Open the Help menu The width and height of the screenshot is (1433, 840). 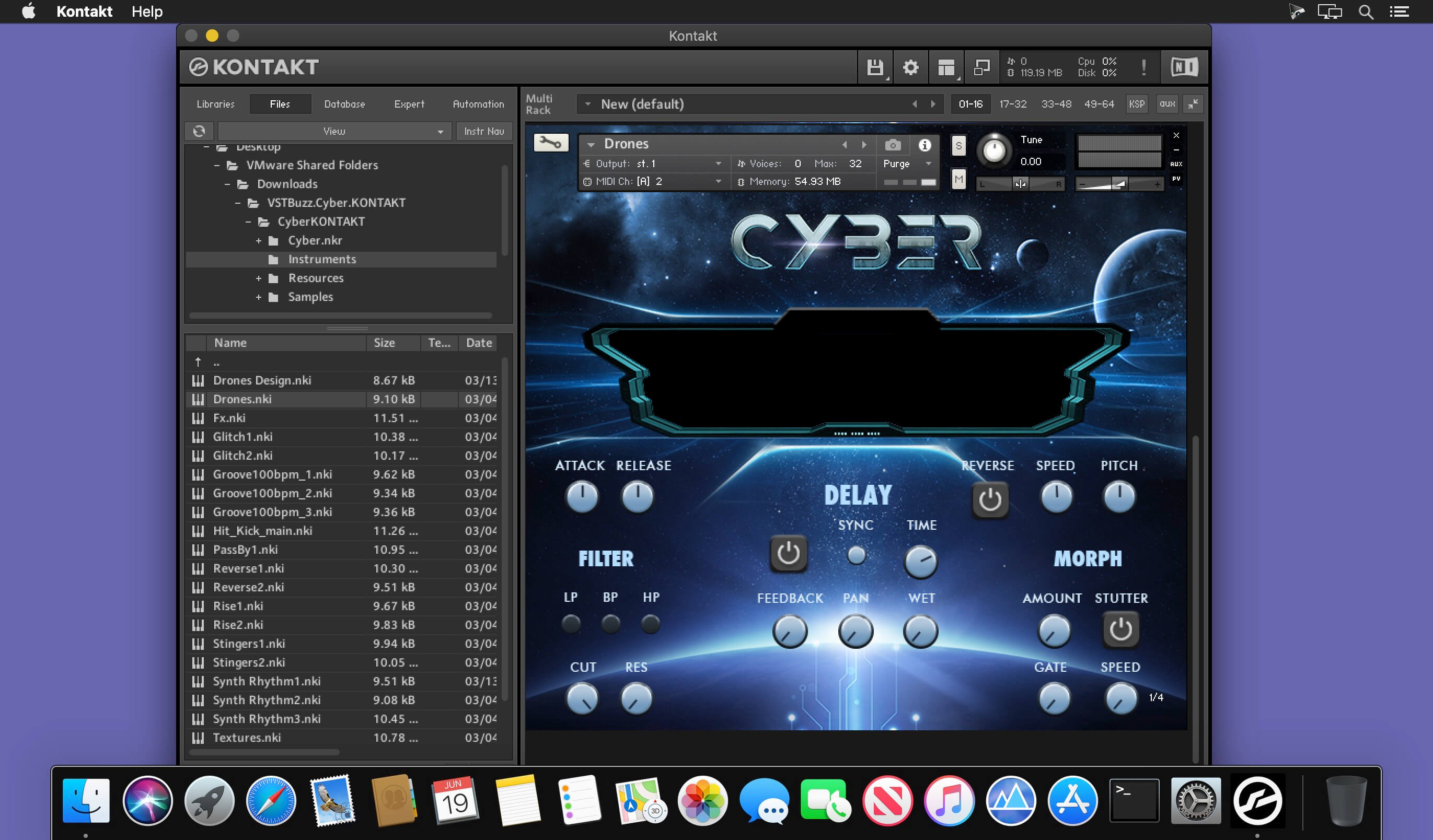tap(147, 11)
